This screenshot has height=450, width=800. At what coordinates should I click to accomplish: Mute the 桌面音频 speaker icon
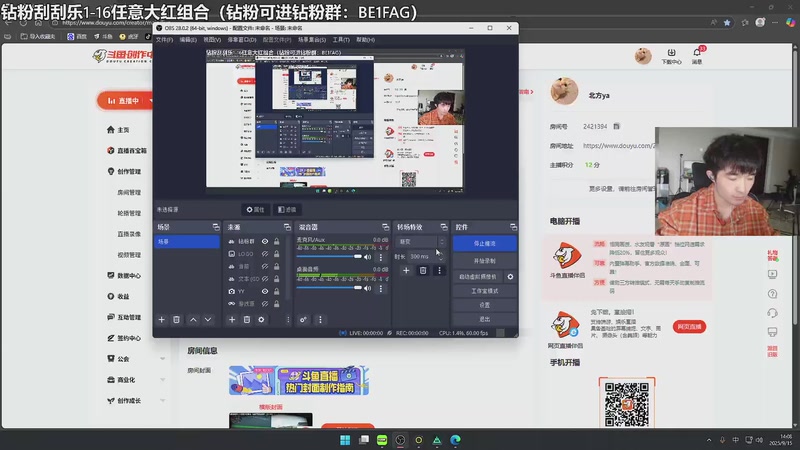(x=368, y=288)
